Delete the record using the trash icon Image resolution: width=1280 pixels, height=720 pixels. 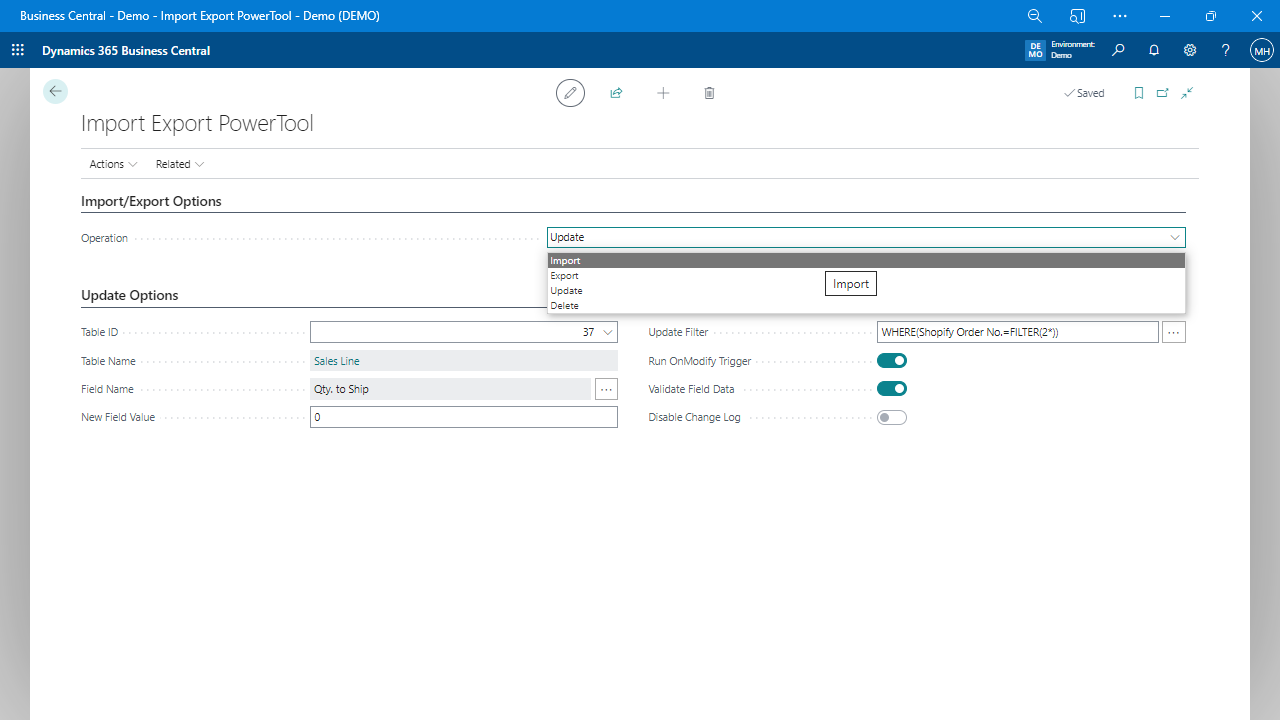coord(709,92)
